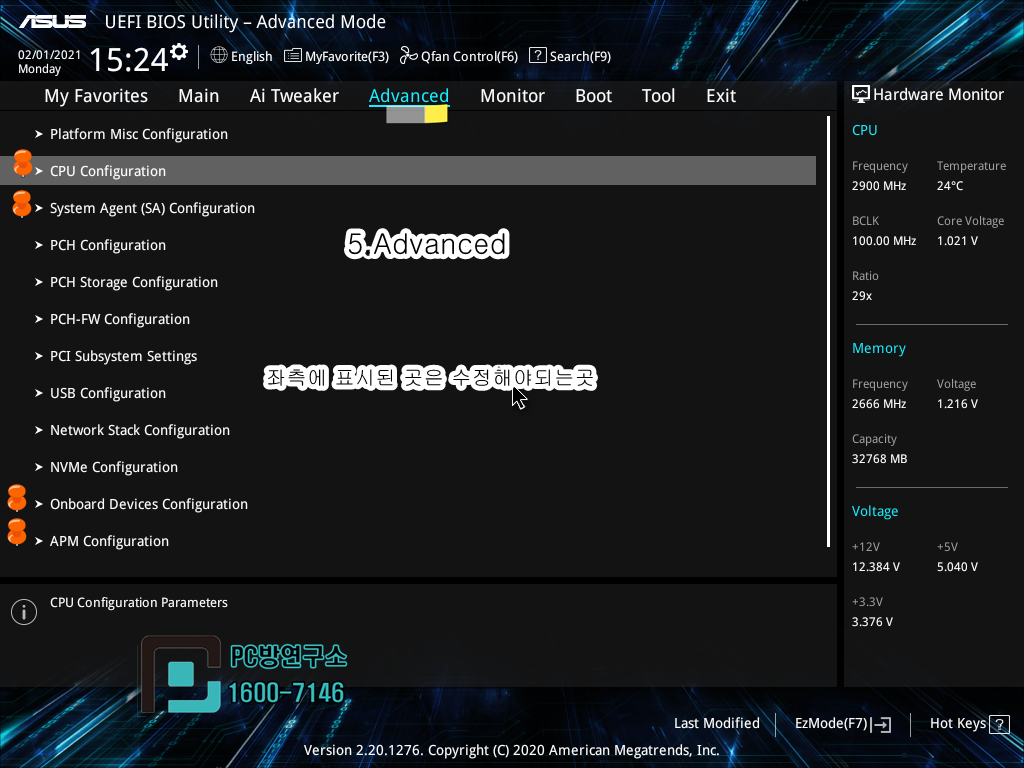The height and width of the screenshot is (768, 1024).
Task: Click +3.3V value 3.376 V
Action: (x=872, y=622)
